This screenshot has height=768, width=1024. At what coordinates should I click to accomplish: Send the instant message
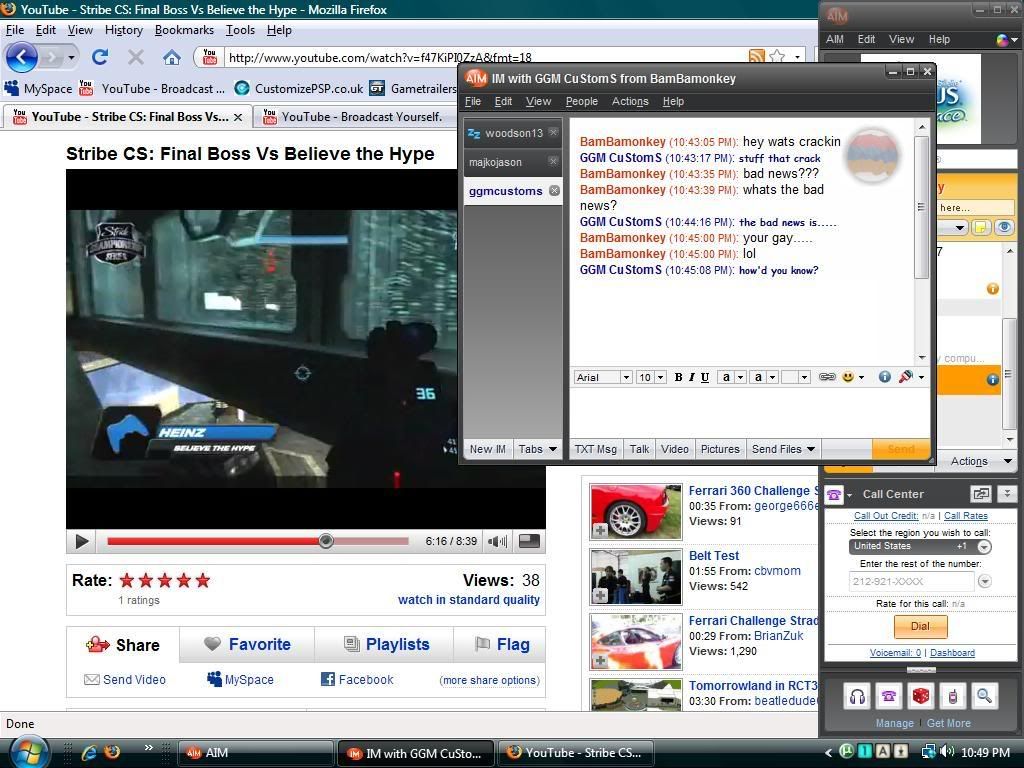[x=901, y=449]
